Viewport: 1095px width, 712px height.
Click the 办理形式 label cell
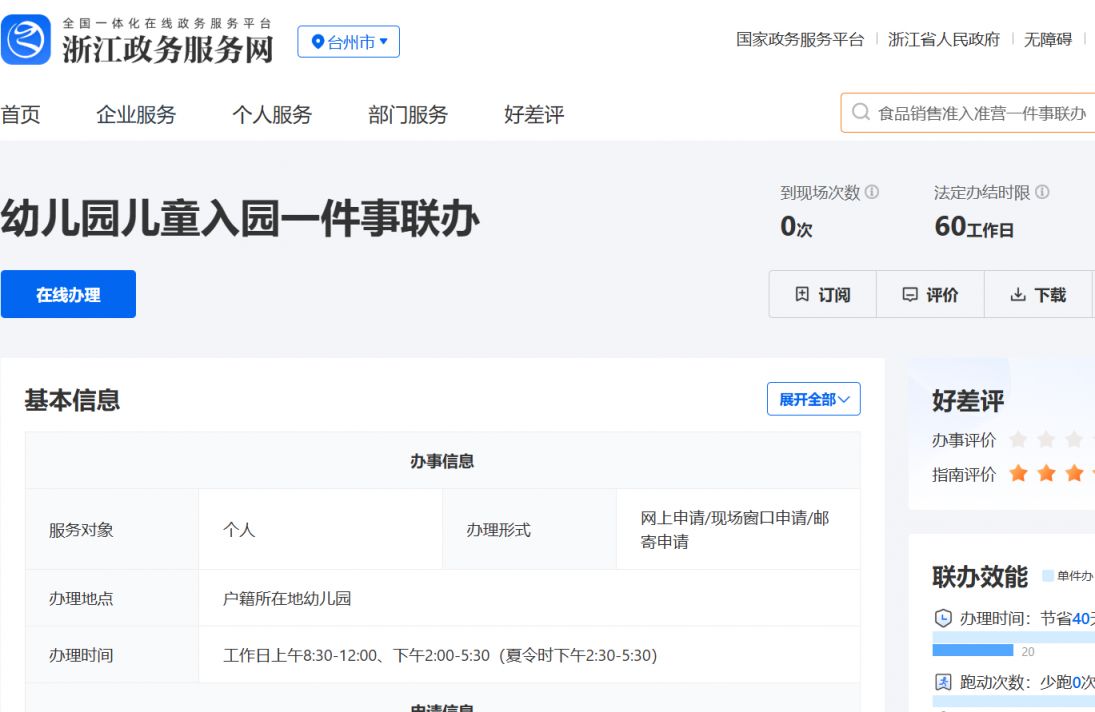[x=529, y=530]
